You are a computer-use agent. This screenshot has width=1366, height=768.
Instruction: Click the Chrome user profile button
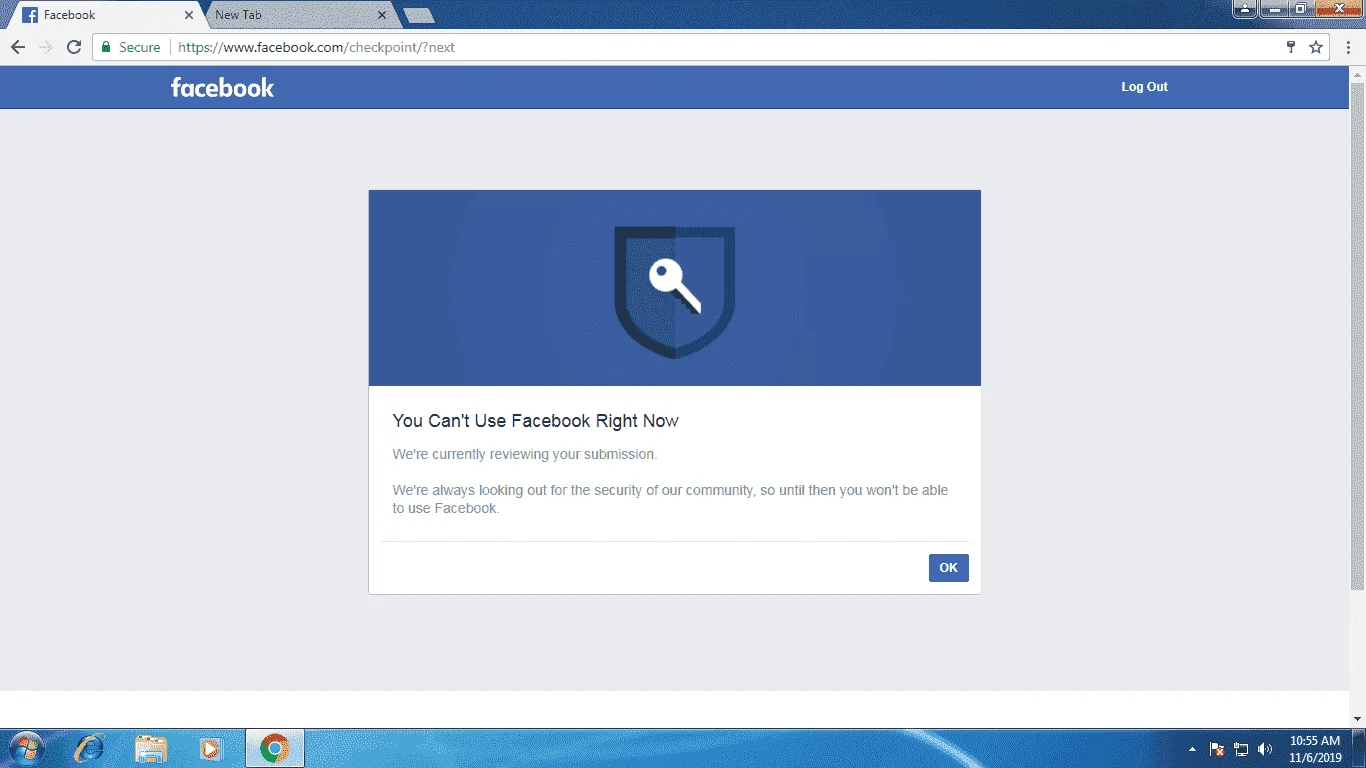[x=1244, y=9]
